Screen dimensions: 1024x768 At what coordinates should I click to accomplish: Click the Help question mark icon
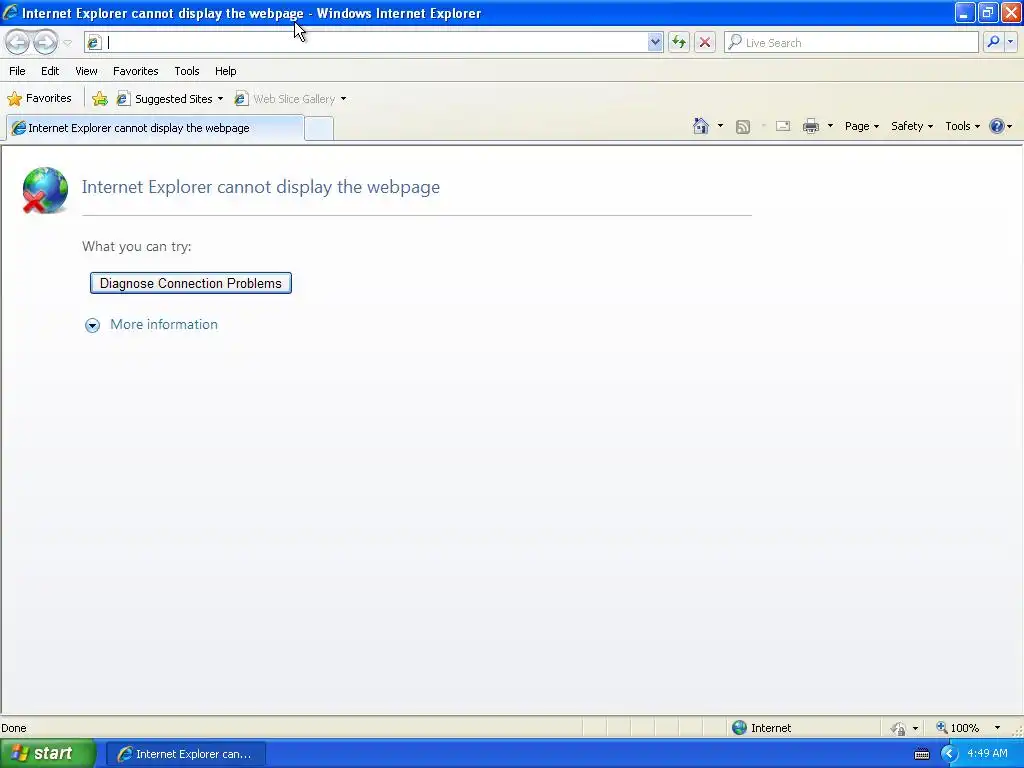coord(997,126)
